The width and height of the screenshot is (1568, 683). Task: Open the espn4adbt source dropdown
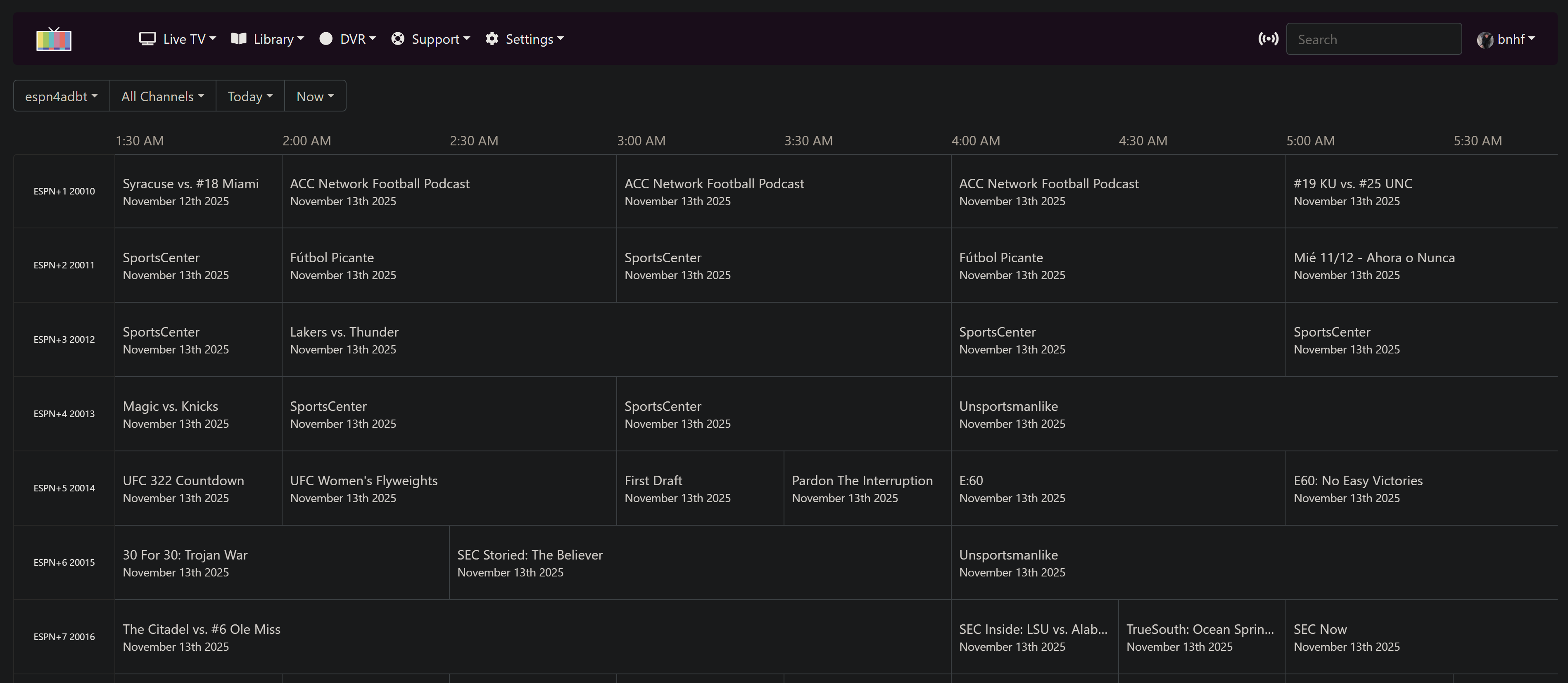[62, 96]
